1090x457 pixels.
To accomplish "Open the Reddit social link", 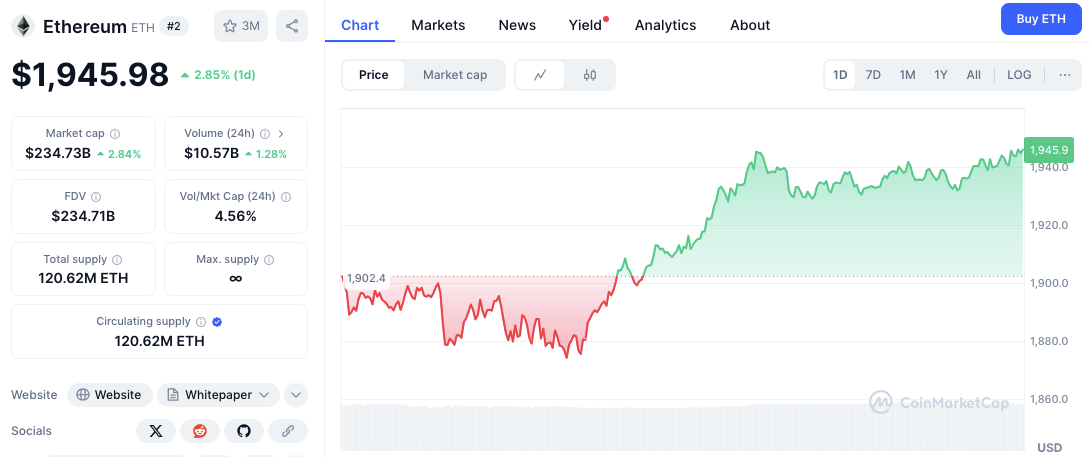I will point(199,431).
